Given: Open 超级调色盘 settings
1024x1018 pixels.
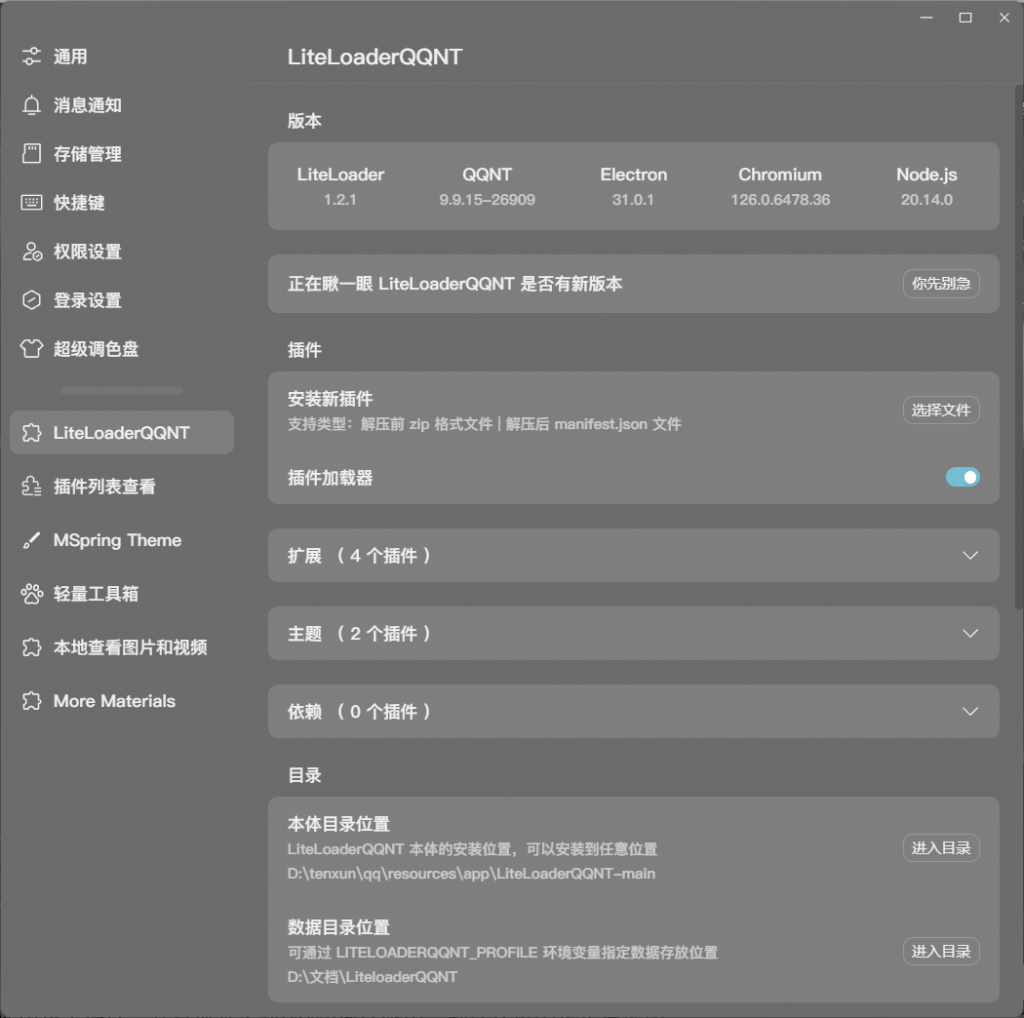Looking at the screenshot, I should (121, 349).
